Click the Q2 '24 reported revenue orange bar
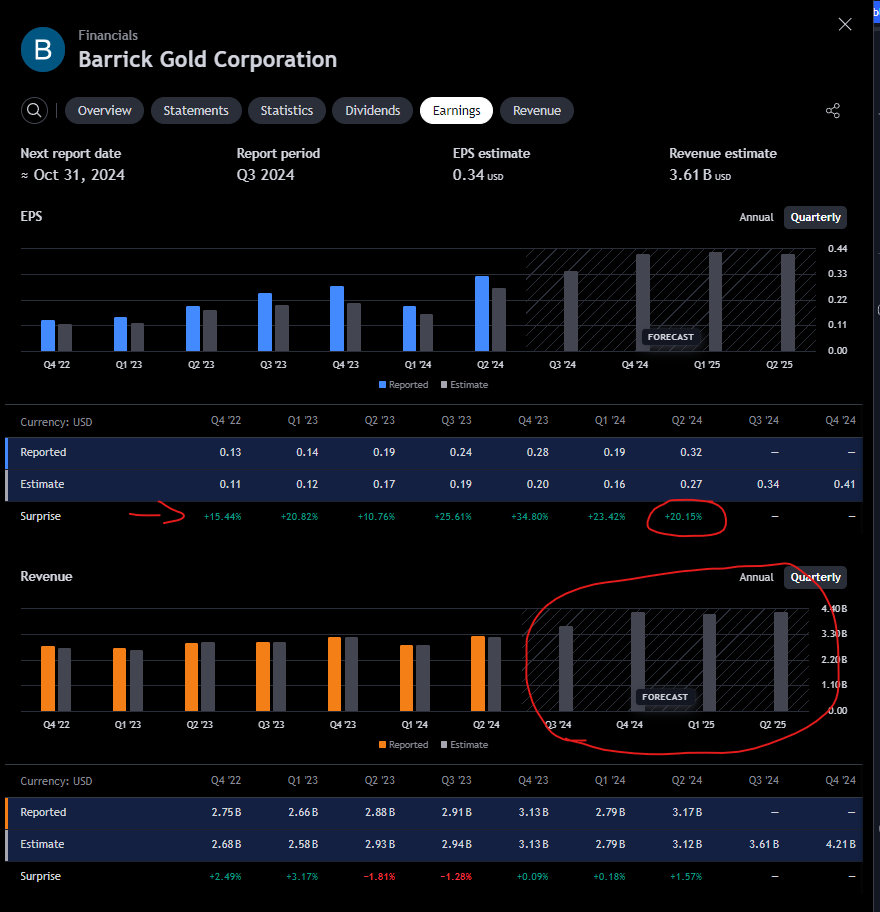 tap(478, 674)
